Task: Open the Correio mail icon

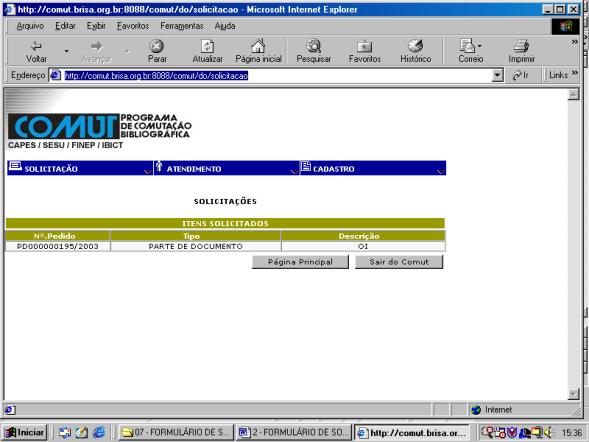Action: [467, 46]
